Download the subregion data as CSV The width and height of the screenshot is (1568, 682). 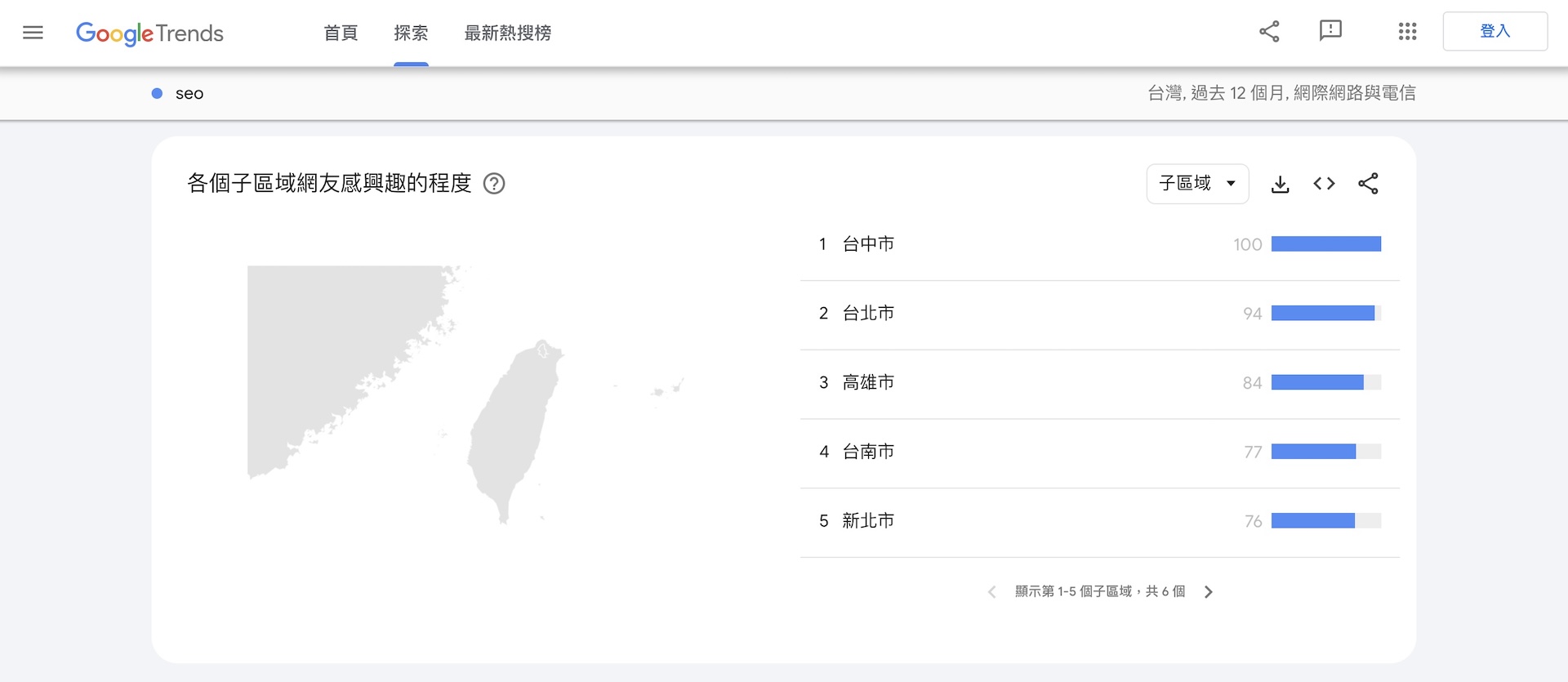[1280, 184]
